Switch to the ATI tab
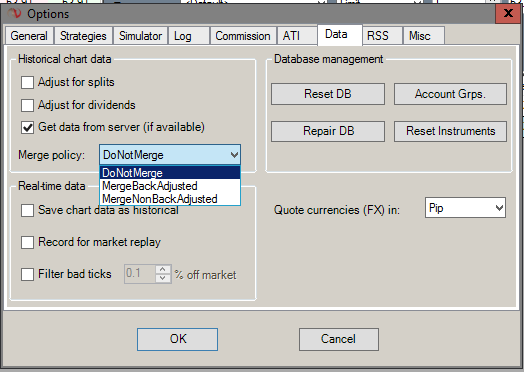The image size is (524, 372). (x=297, y=36)
